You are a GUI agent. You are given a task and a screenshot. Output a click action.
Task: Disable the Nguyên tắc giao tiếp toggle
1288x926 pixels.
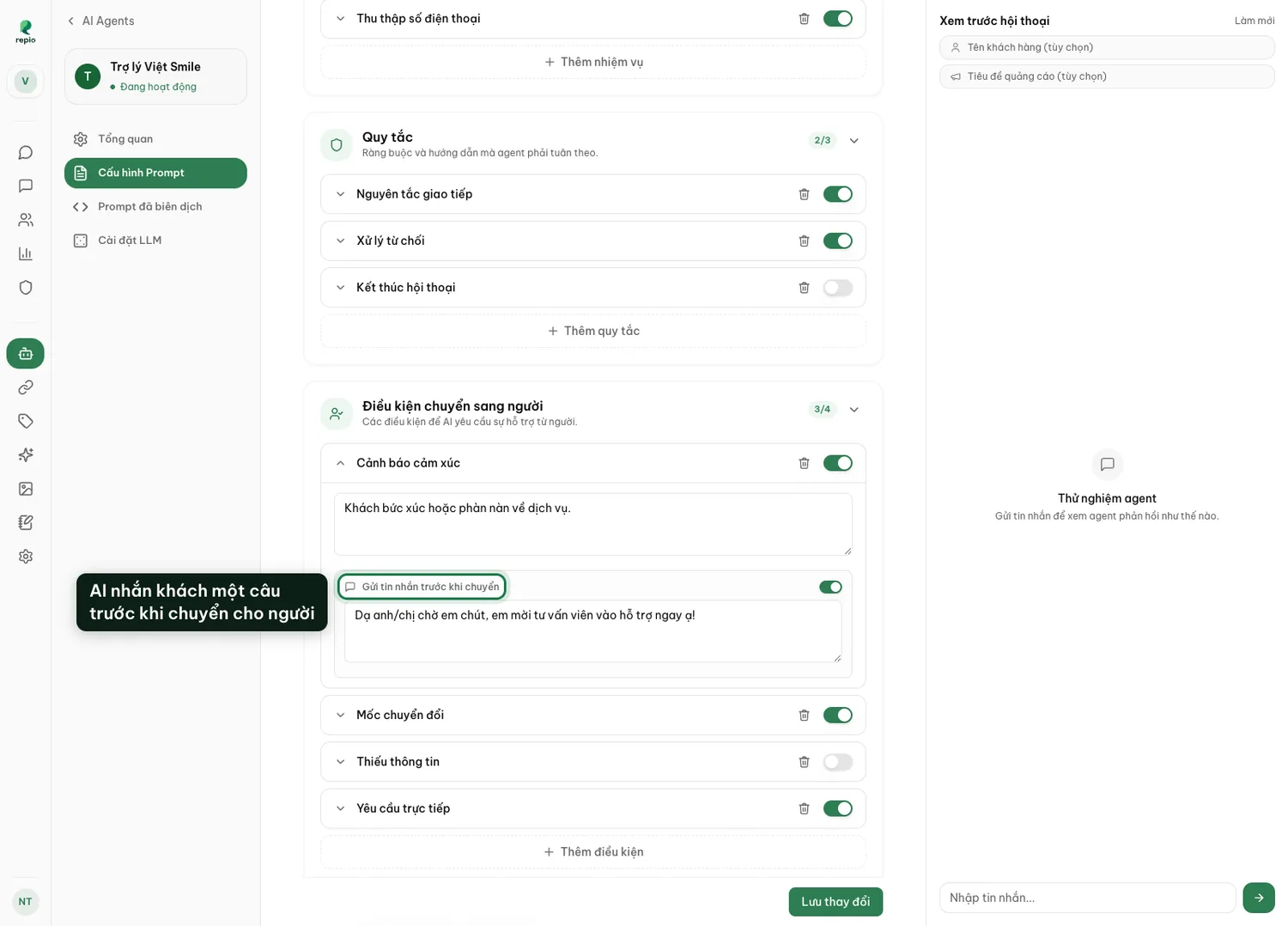click(x=837, y=194)
